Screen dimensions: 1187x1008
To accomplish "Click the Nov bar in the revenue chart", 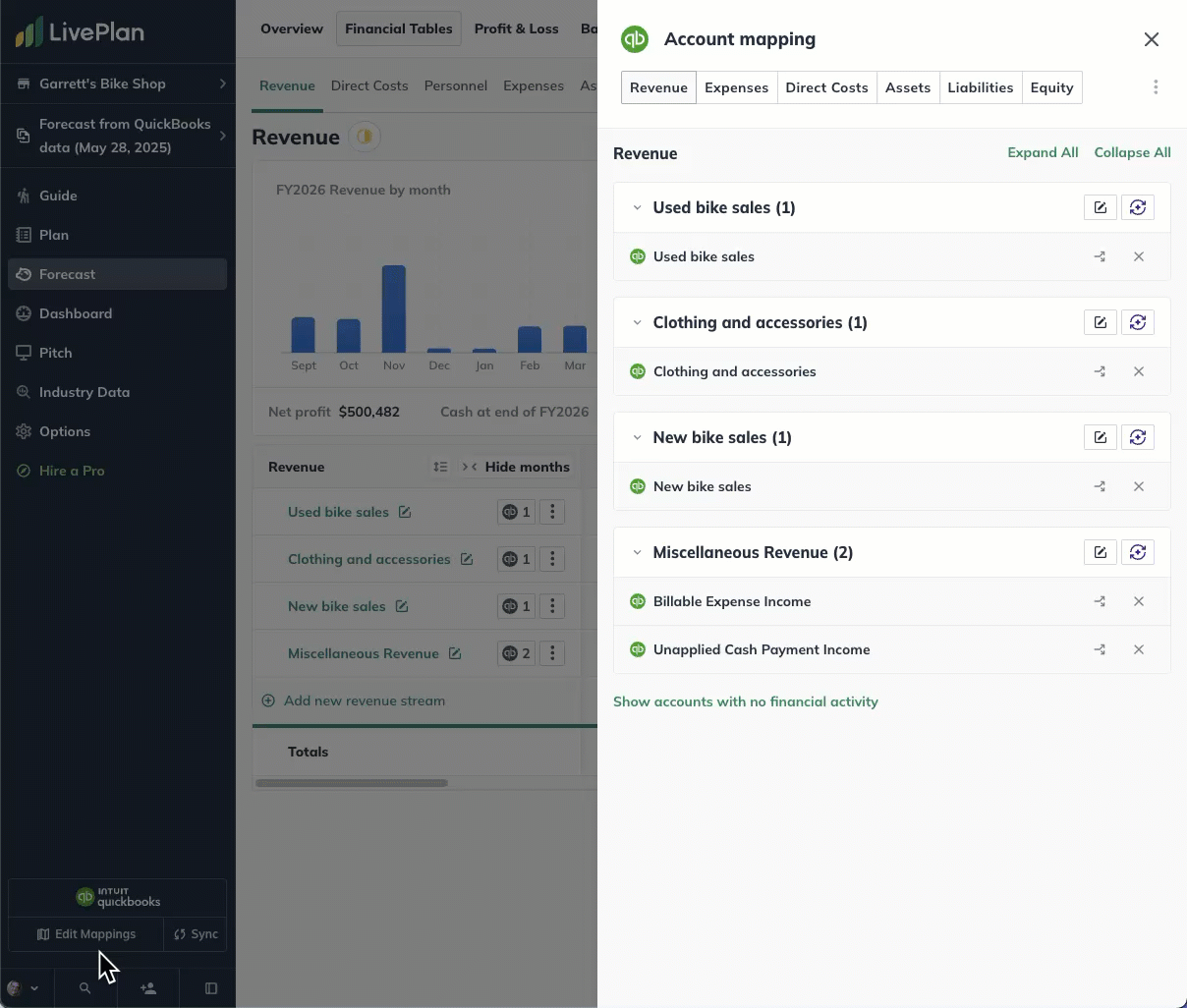I will point(394,308).
